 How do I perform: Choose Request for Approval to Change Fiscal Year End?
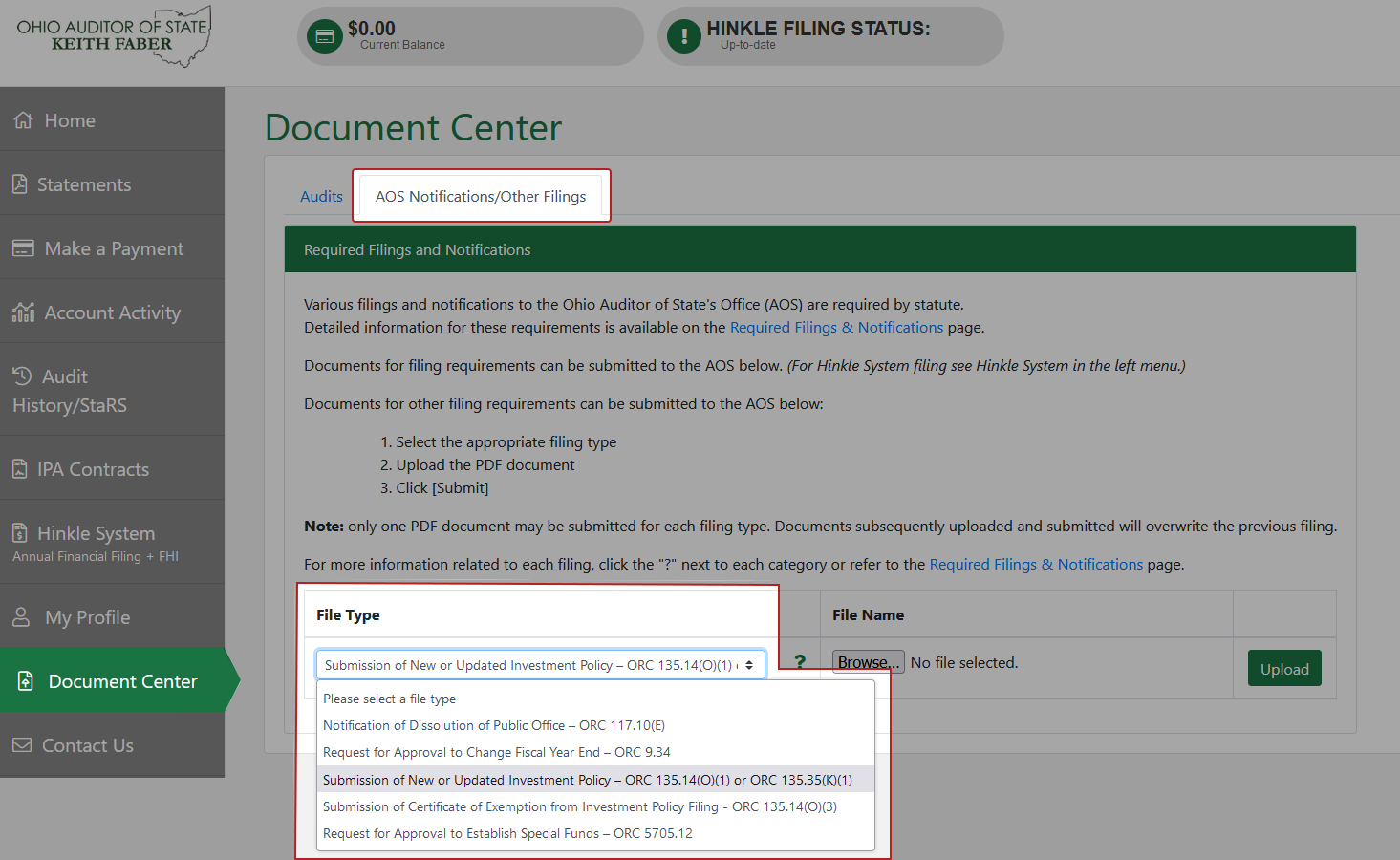click(496, 753)
